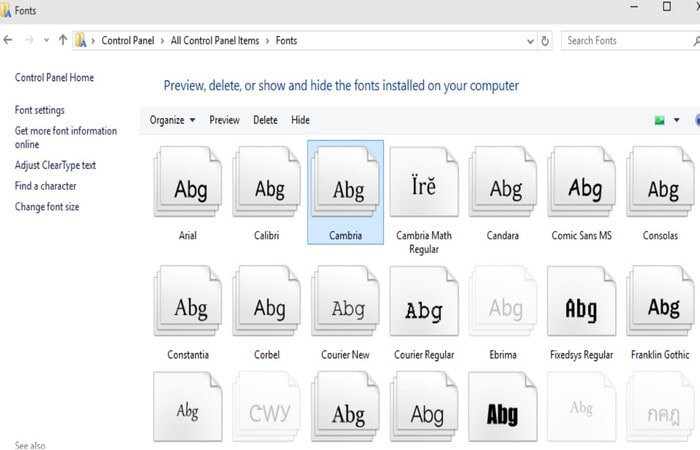Open Get more font information online
The image size is (700, 450).
pos(66,138)
